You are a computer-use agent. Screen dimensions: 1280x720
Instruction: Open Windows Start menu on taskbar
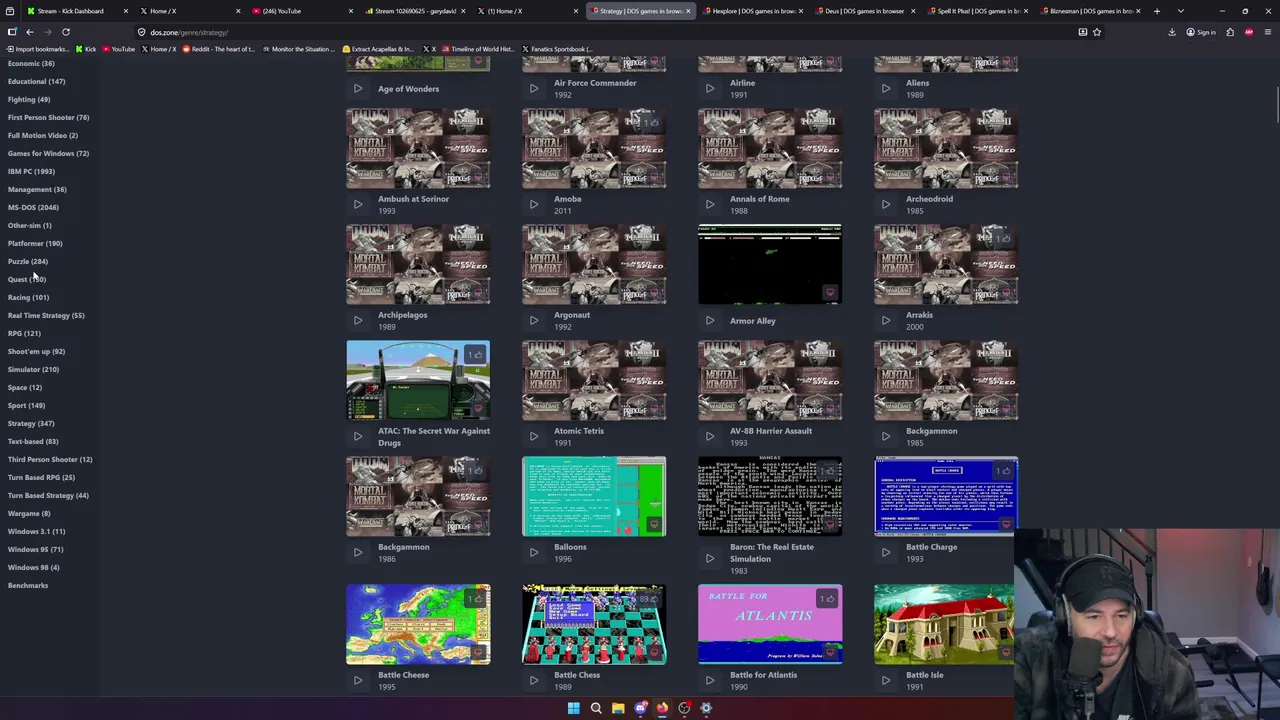click(x=573, y=708)
